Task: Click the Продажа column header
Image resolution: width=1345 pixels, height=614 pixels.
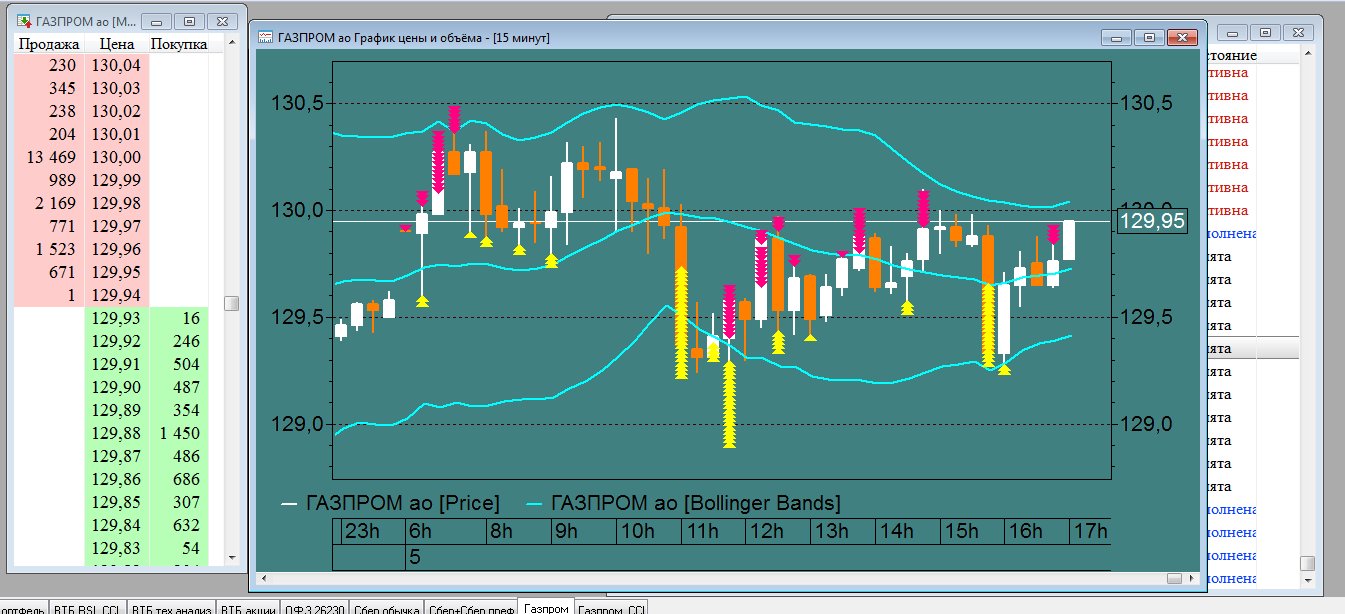Action: (x=50, y=44)
